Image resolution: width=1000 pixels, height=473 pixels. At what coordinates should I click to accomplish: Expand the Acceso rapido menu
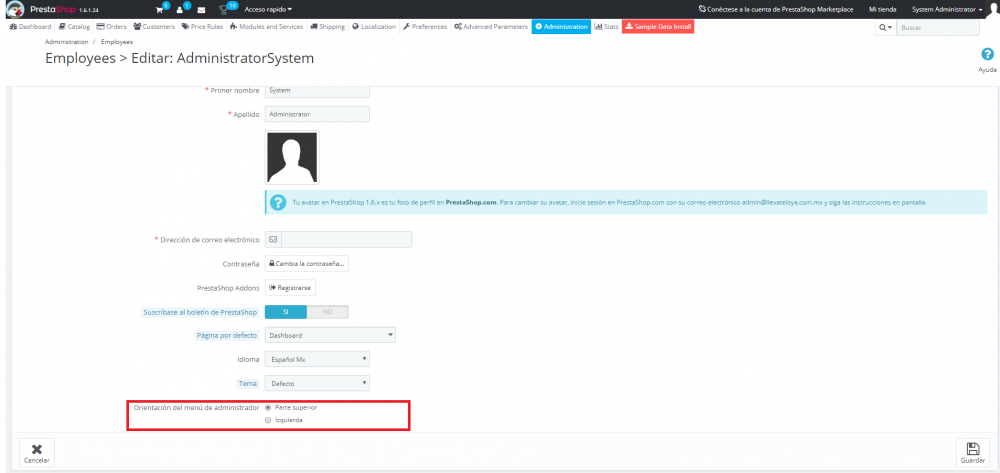point(268,10)
